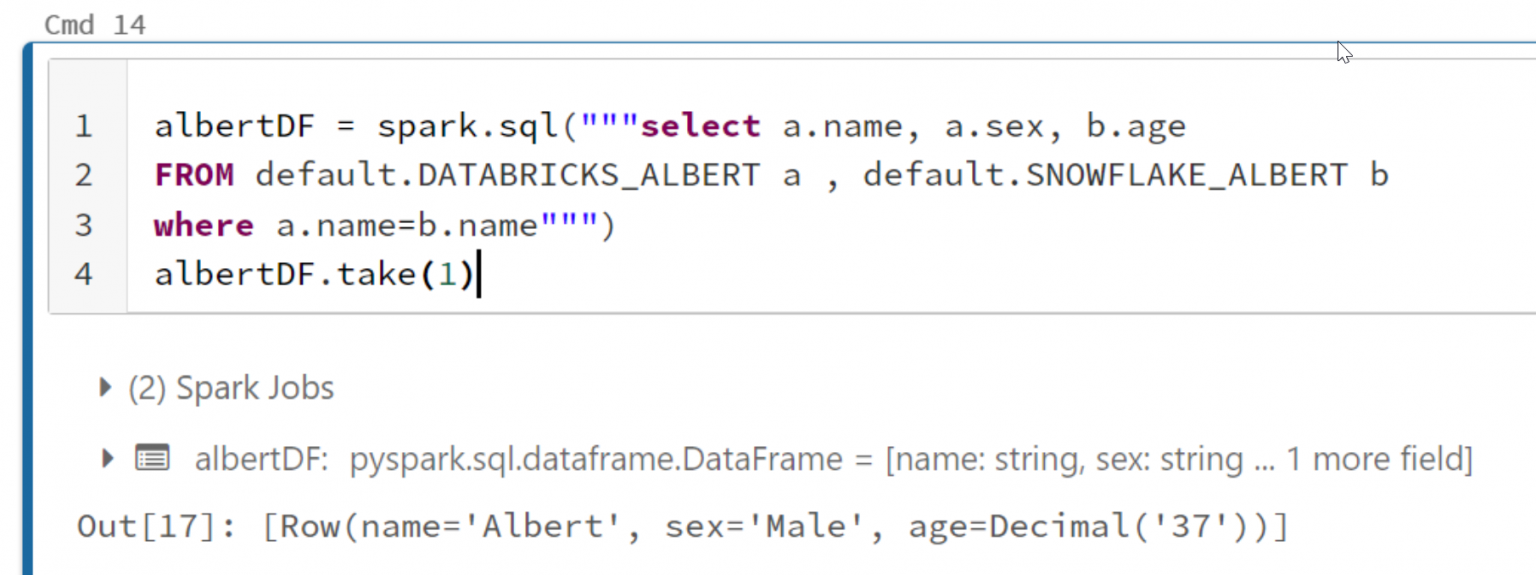1536x575 pixels.
Task: Click "spark.sql" in the first code line
Action: (467, 127)
